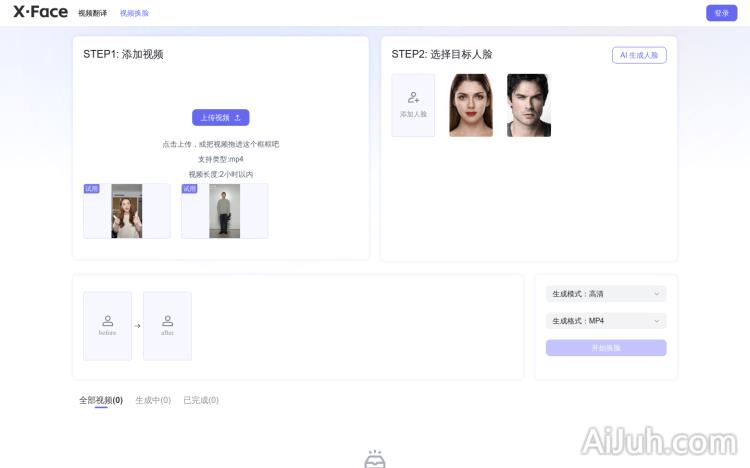Image resolution: width=750 pixels, height=468 pixels.
Task: Switch to the 生成中(0) tab
Action: 153,400
